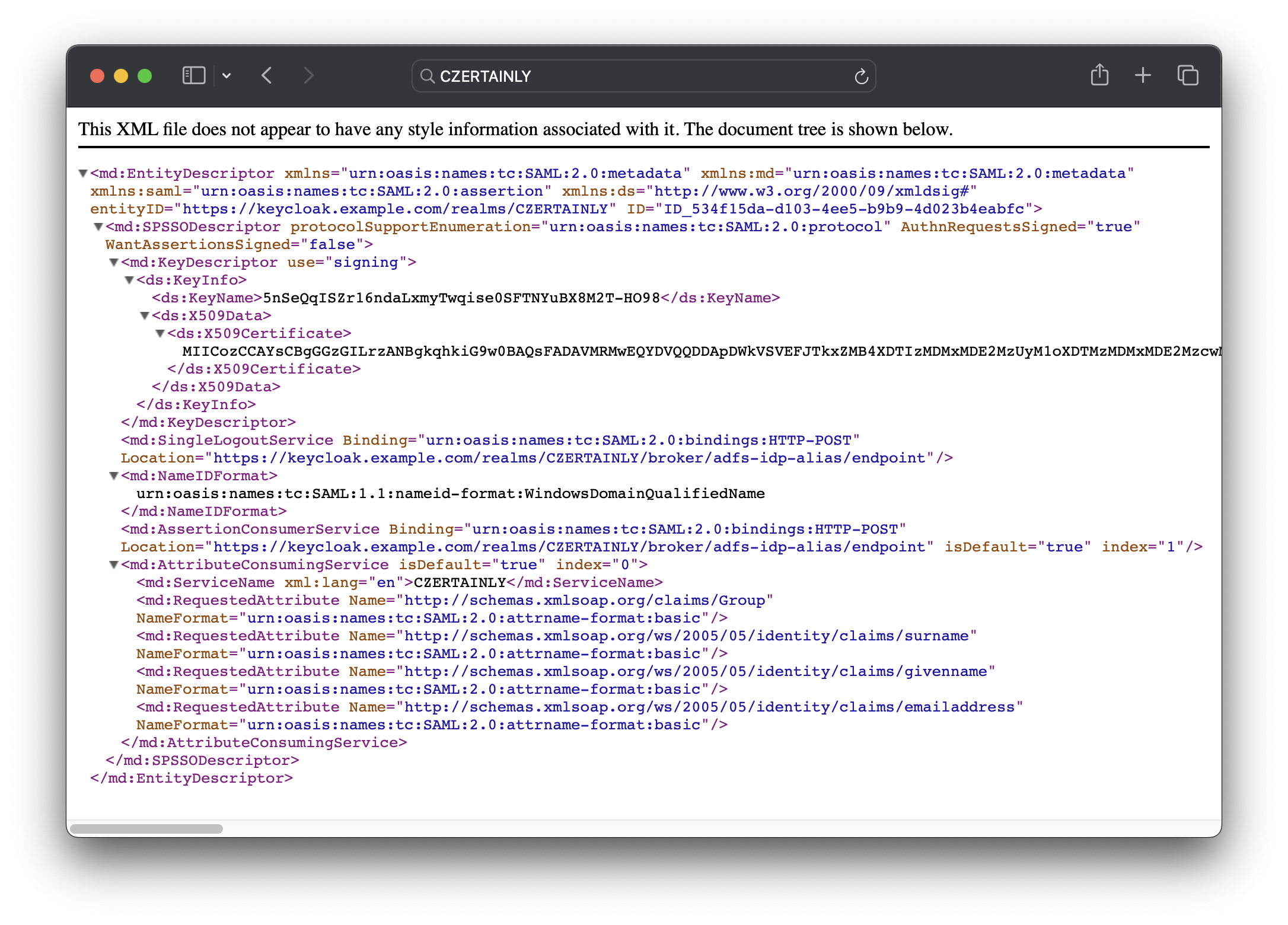The width and height of the screenshot is (1288, 925).
Task: Collapse the md:KeyDescriptor signing element
Action: [113, 262]
